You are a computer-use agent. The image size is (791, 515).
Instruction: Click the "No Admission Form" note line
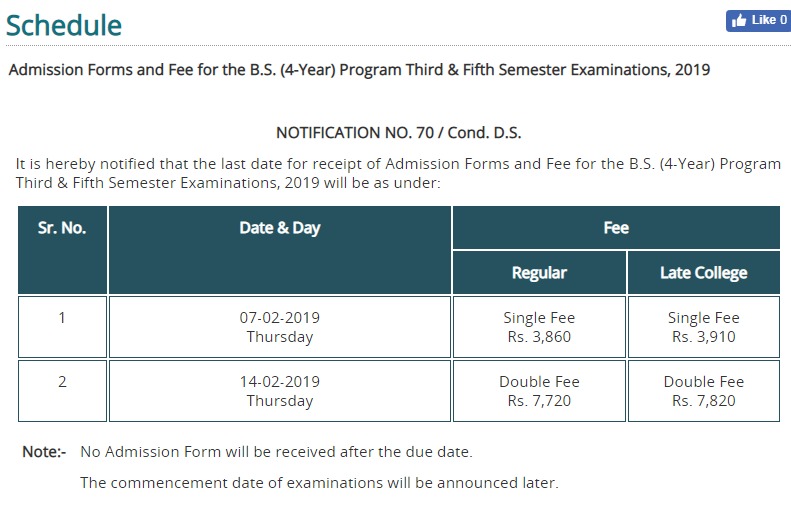276,452
